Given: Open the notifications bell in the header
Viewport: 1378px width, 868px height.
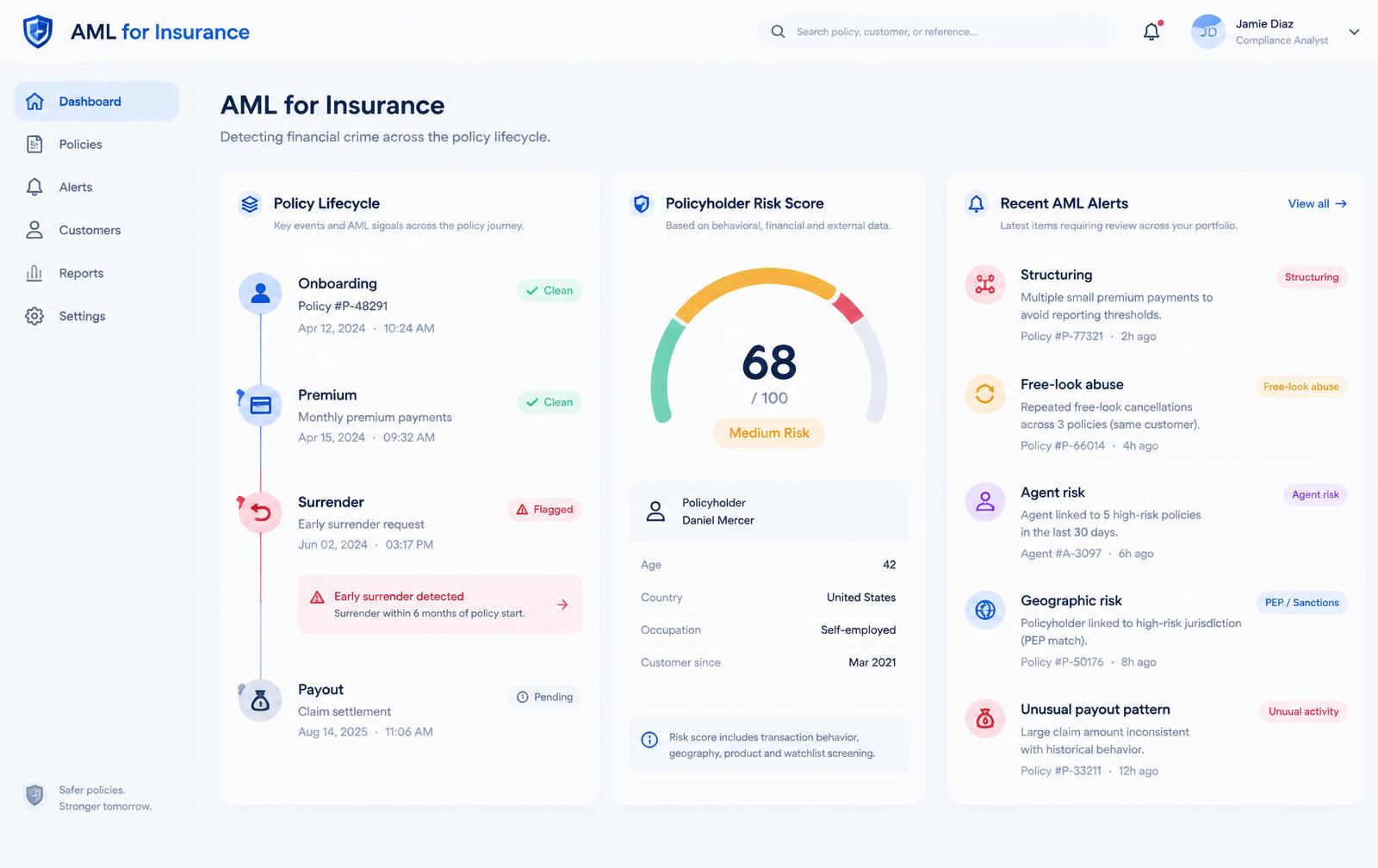Looking at the screenshot, I should coord(1151,32).
